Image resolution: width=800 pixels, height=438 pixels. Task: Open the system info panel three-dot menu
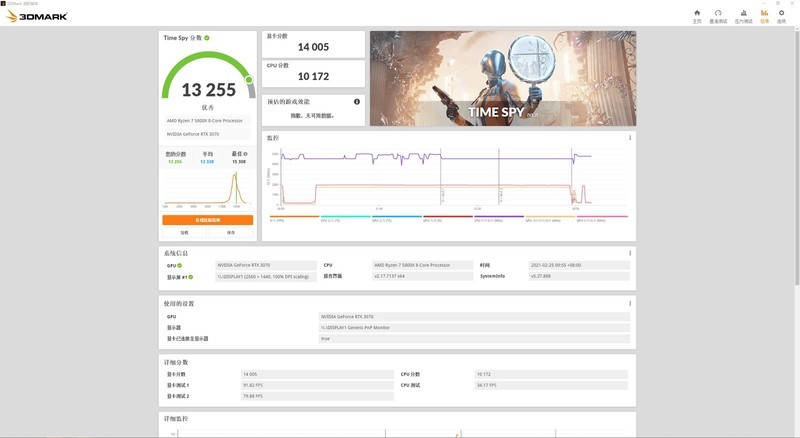pos(629,253)
